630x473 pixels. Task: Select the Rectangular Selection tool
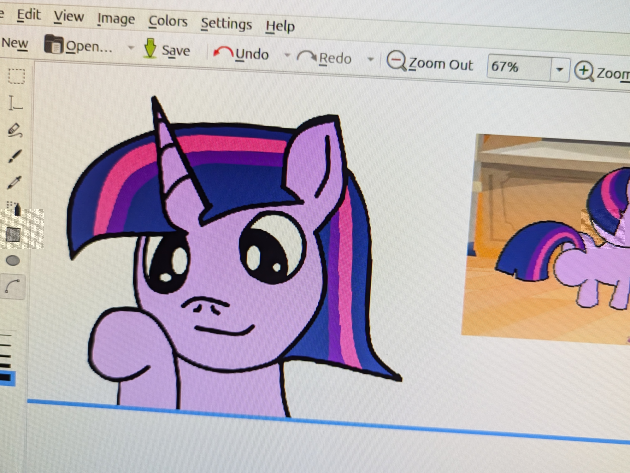[x=16, y=76]
